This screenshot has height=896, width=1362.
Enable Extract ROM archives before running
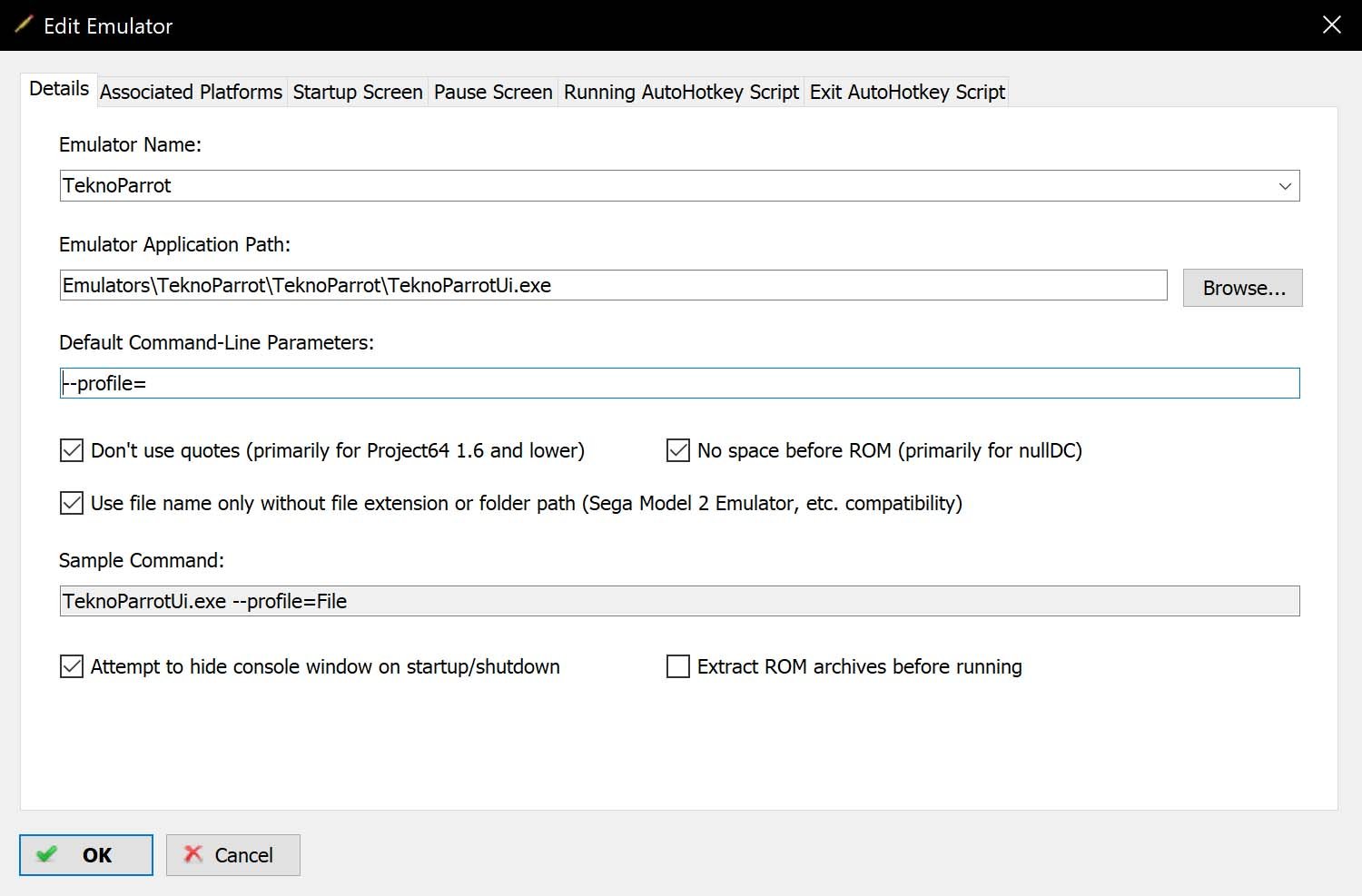(x=678, y=666)
